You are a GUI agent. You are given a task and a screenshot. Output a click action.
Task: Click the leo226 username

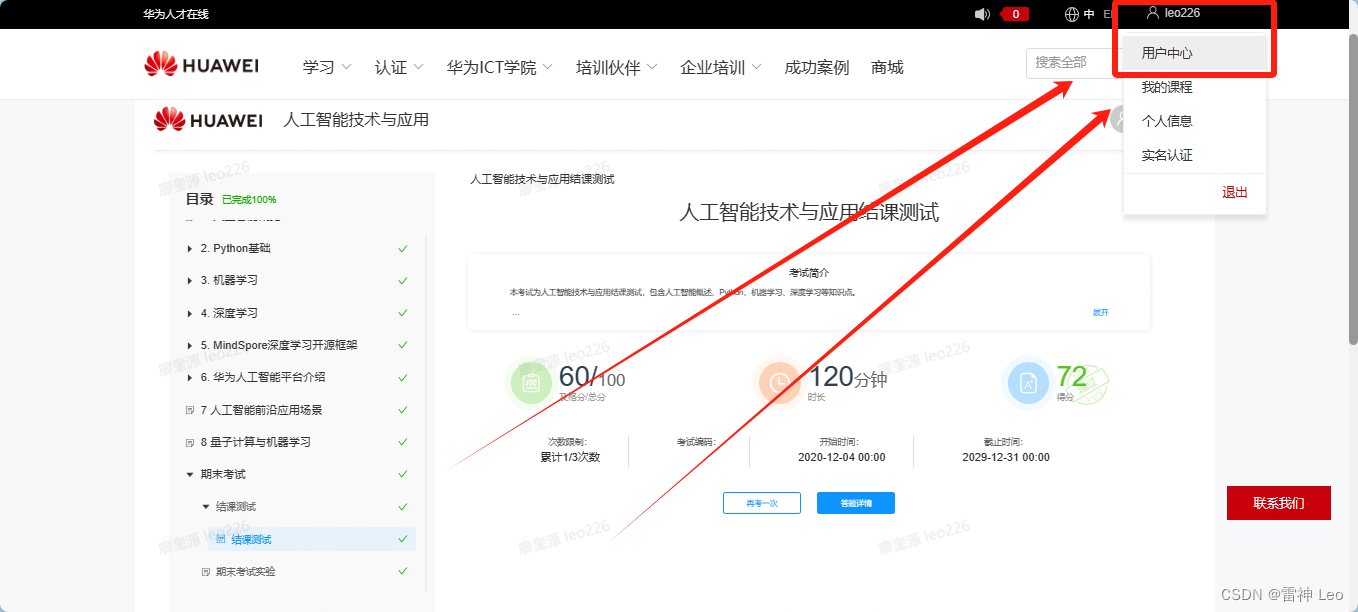coord(1182,13)
